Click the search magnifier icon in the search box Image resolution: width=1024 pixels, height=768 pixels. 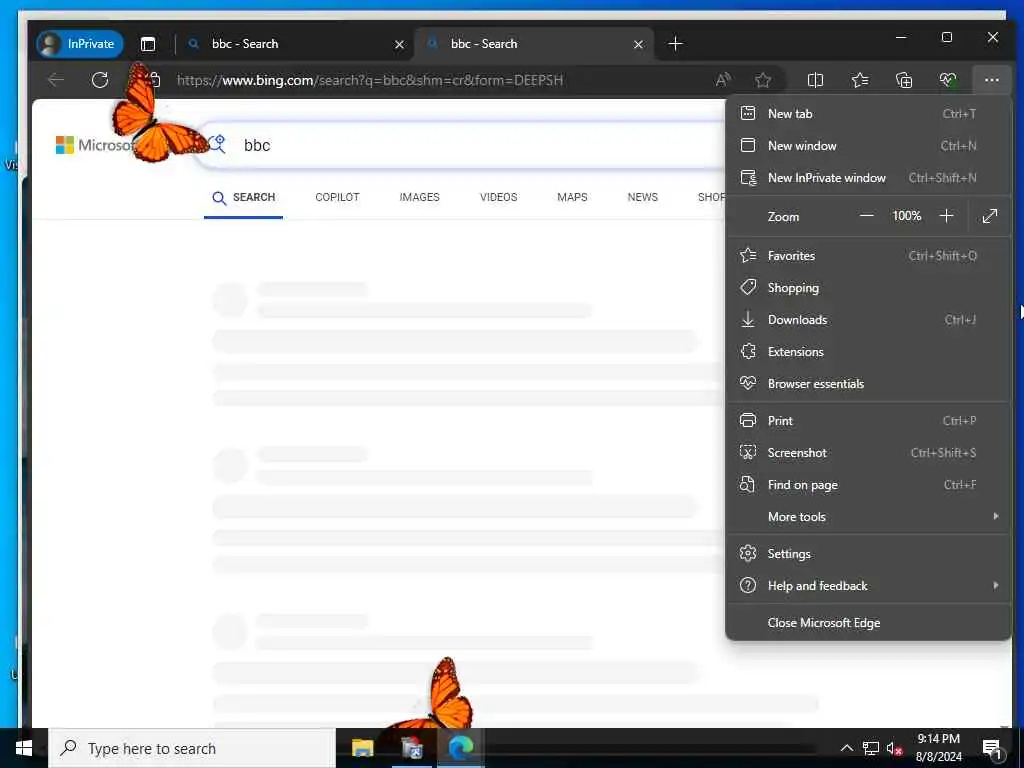point(217,144)
